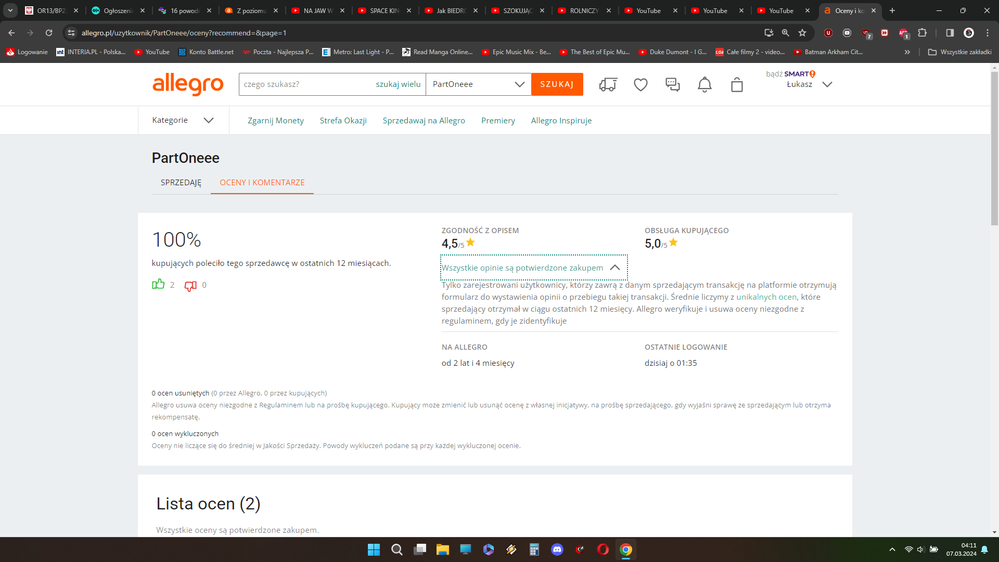This screenshot has height=562, width=999.
Task: Open Sprzedawaj na Allegro link
Action: 424,120
